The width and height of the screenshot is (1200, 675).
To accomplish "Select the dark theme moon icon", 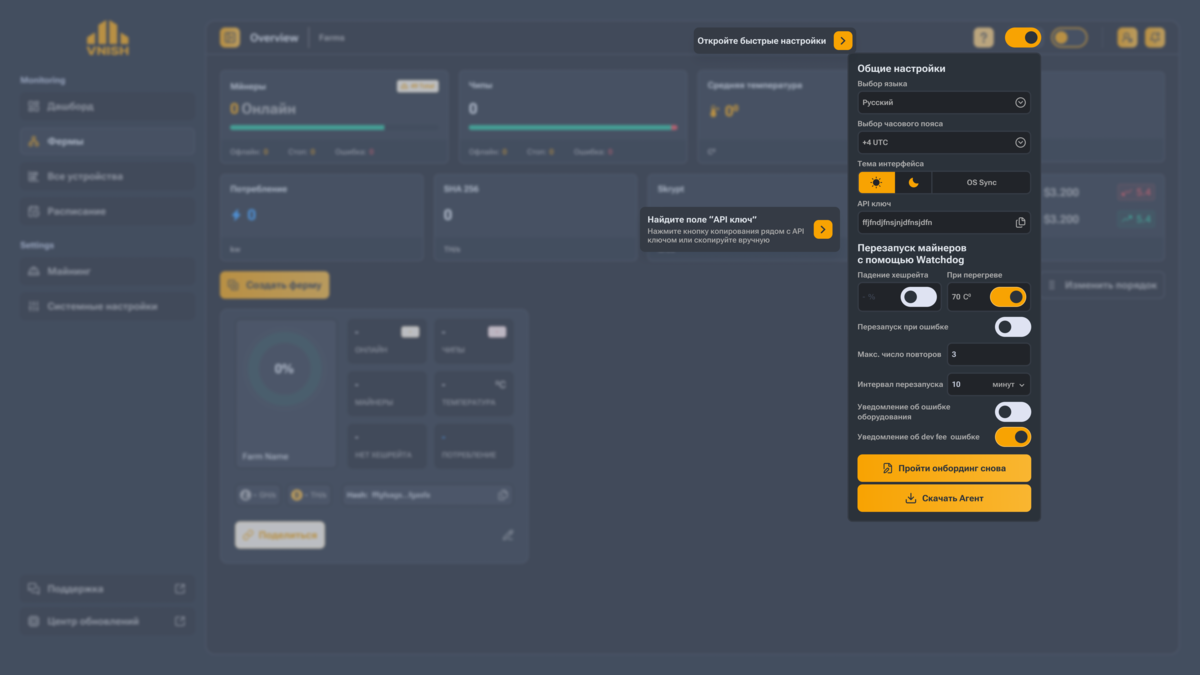I will 913,183.
